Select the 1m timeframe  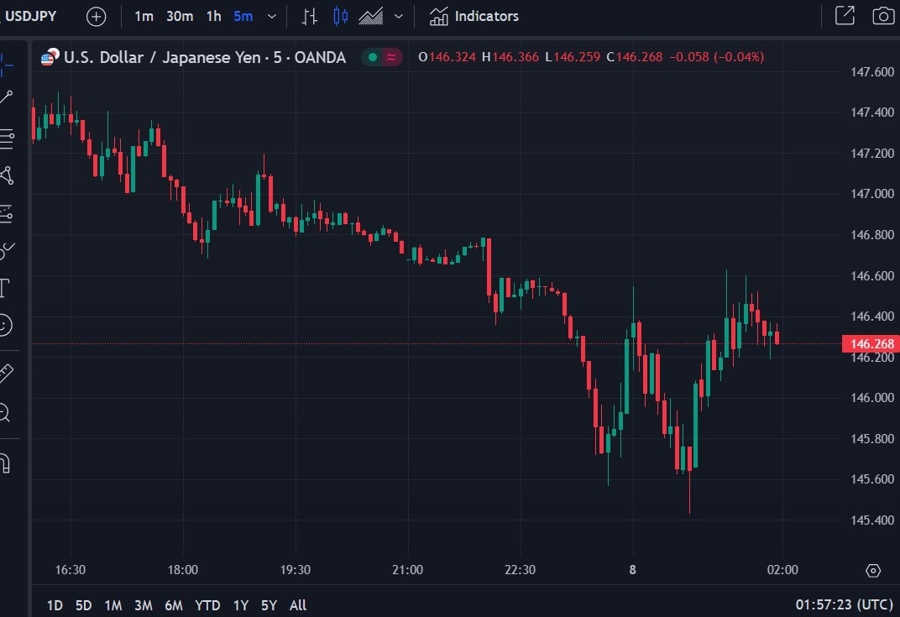coord(143,16)
